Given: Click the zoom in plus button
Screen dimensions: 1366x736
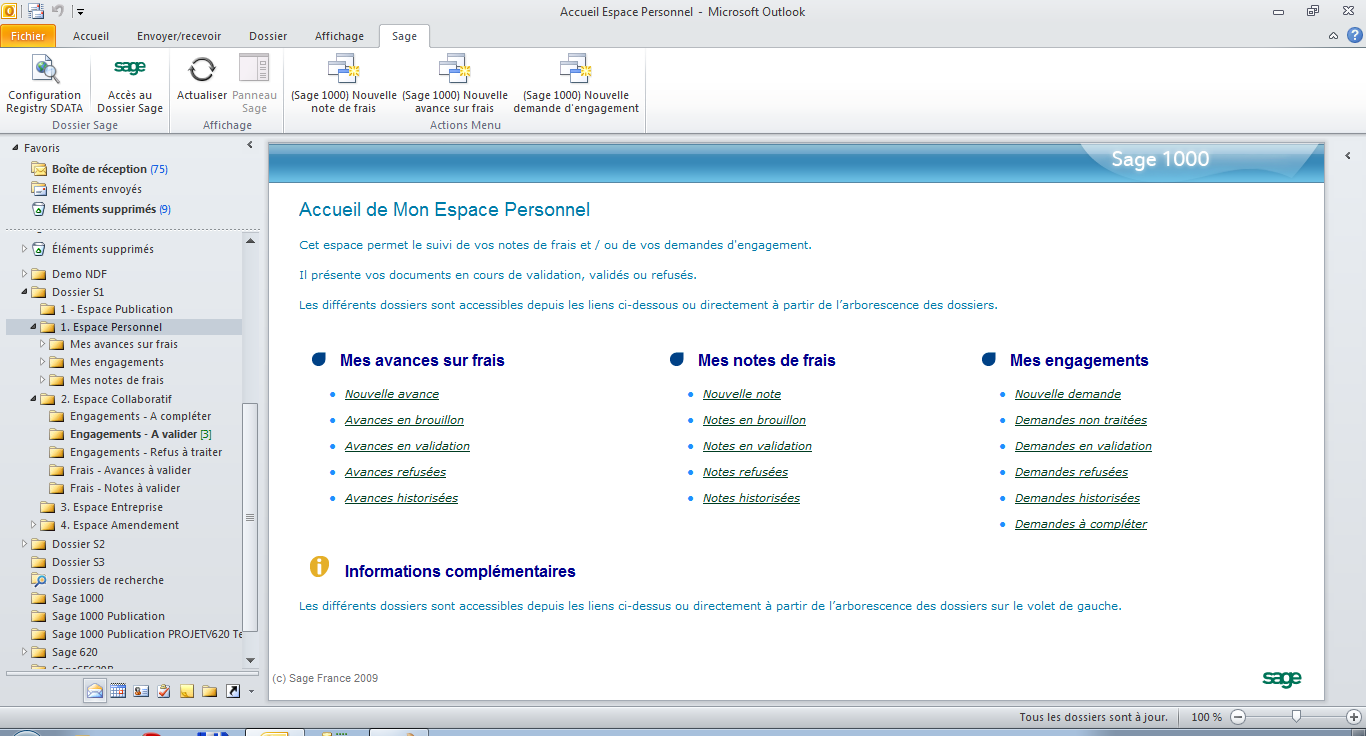Looking at the screenshot, I should pyautogui.click(x=1354, y=717).
